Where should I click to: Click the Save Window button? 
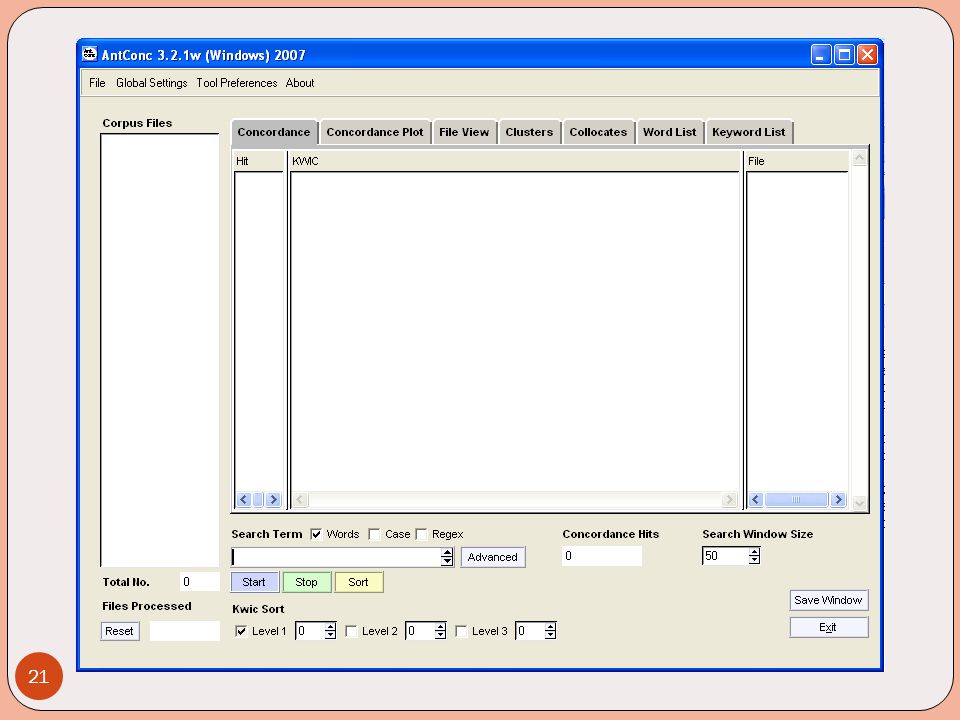(x=828, y=600)
